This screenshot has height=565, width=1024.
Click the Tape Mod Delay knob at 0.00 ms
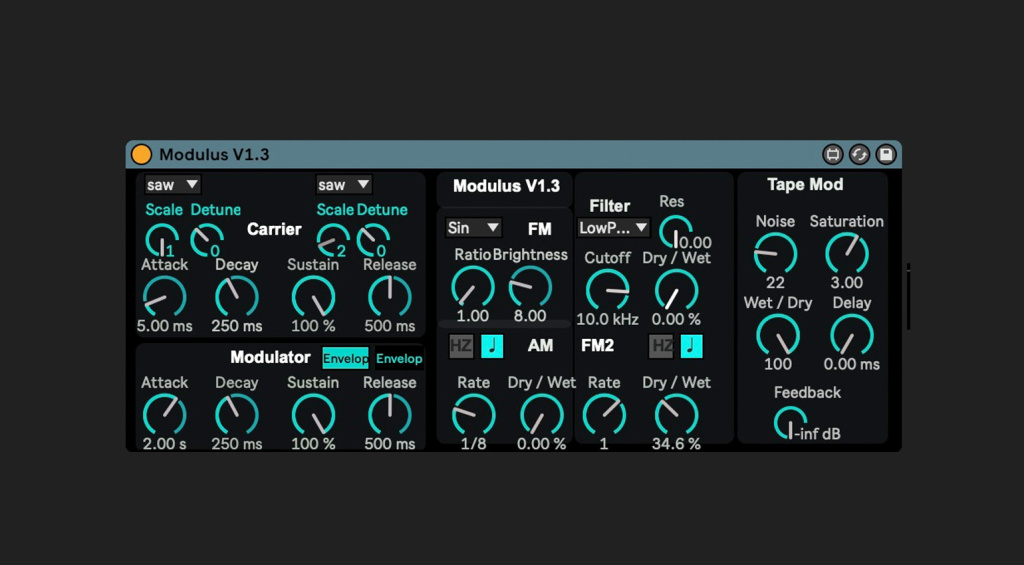pos(852,335)
